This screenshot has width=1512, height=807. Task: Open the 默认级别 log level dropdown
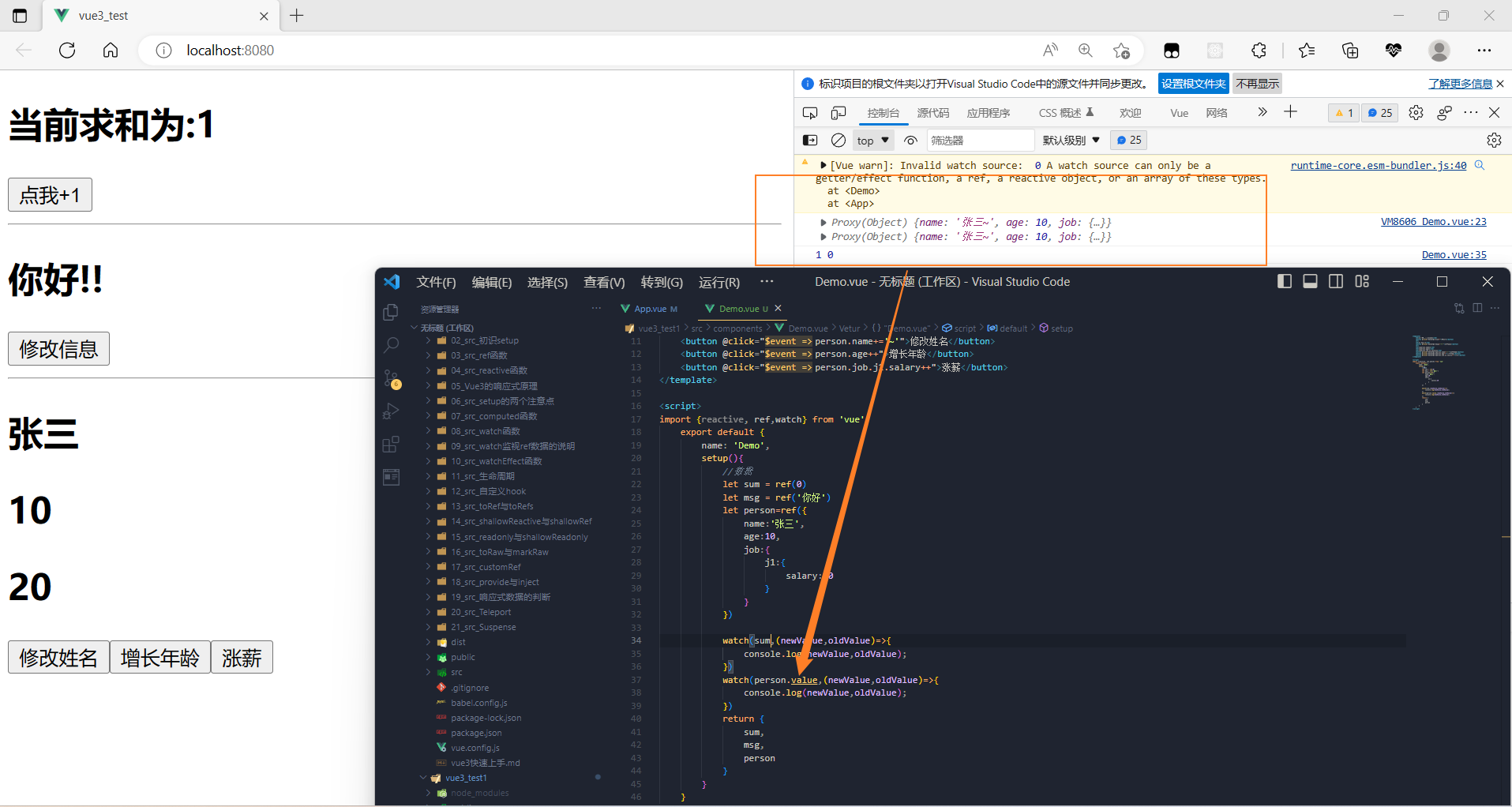click(x=1071, y=140)
